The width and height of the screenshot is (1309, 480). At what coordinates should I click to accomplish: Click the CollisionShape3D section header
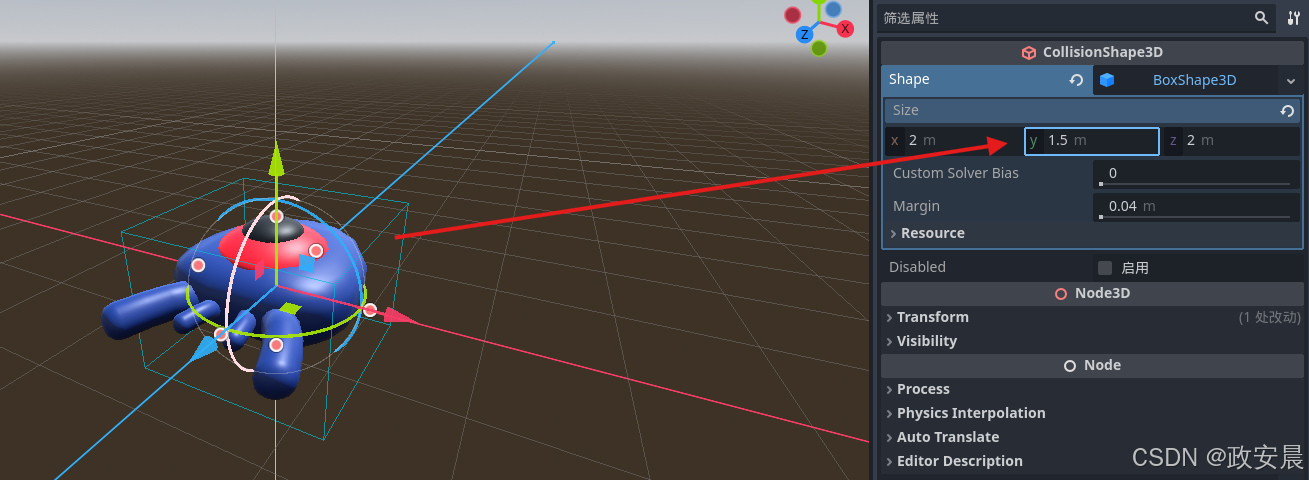pos(1091,53)
